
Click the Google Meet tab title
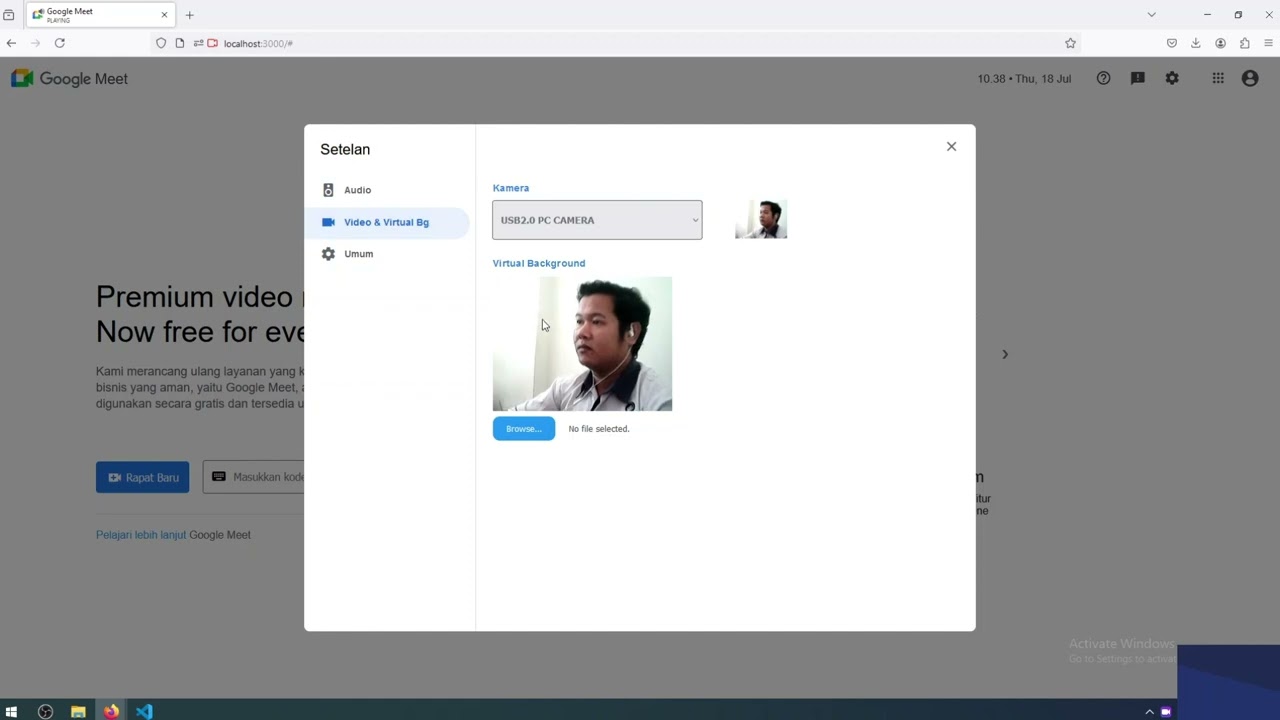tap(69, 11)
